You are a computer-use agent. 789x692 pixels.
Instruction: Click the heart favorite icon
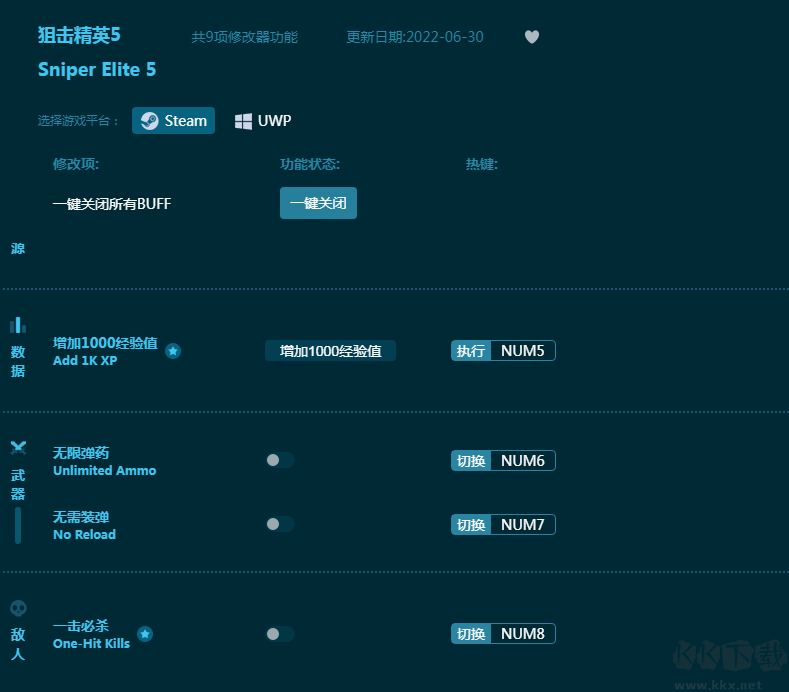pyautogui.click(x=532, y=37)
